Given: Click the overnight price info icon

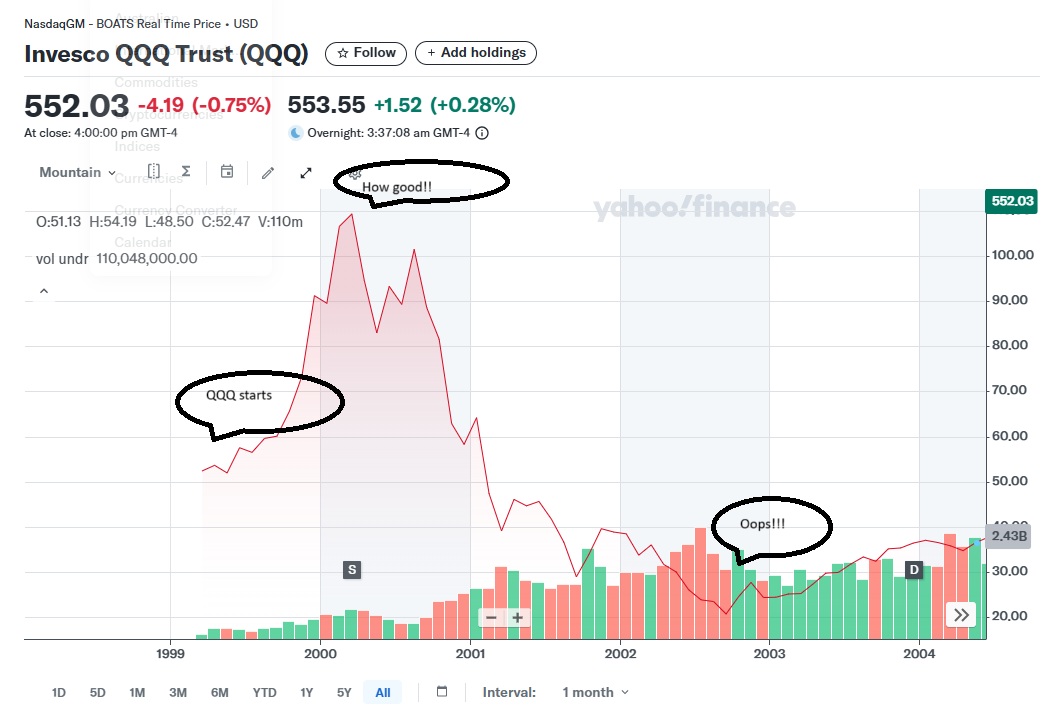Looking at the screenshot, I should click(x=482, y=133).
